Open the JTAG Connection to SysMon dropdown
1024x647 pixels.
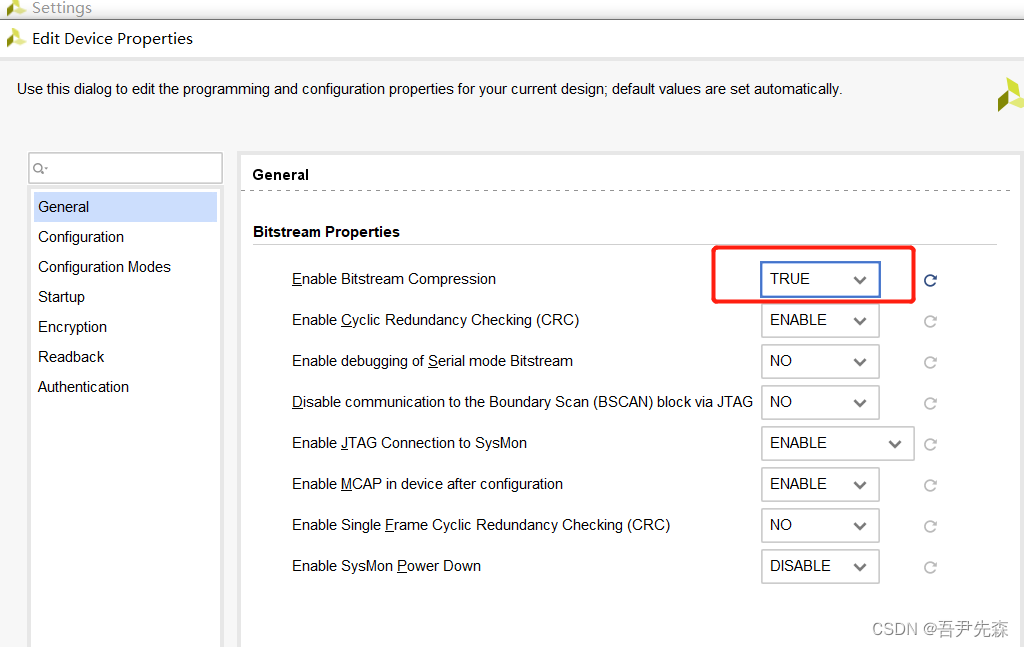point(837,443)
